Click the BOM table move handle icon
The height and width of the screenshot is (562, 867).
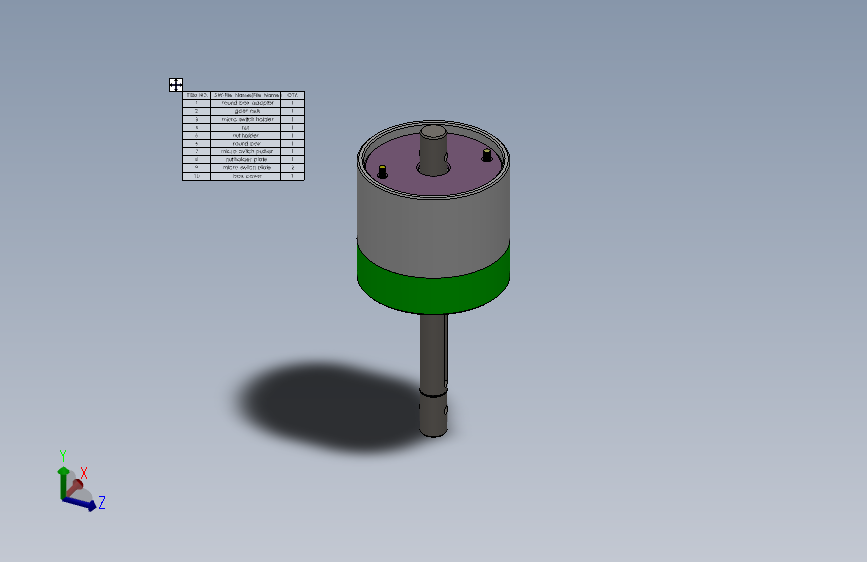176,85
